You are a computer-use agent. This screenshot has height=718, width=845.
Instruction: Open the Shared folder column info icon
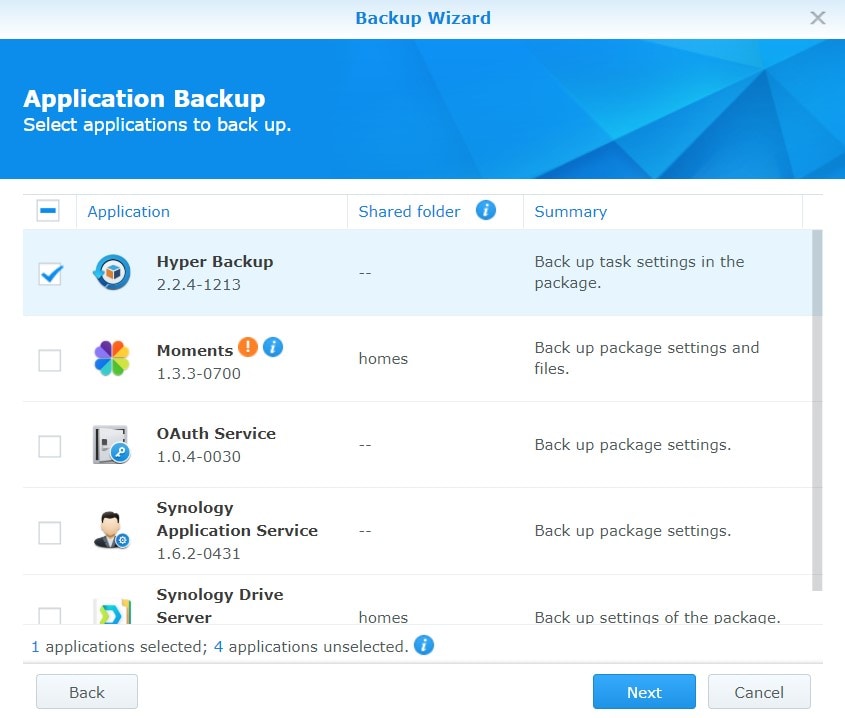pos(486,210)
